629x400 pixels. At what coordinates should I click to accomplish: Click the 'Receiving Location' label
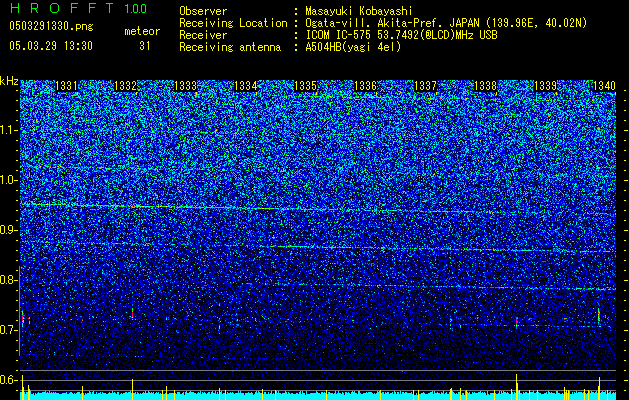(x=233, y=23)
